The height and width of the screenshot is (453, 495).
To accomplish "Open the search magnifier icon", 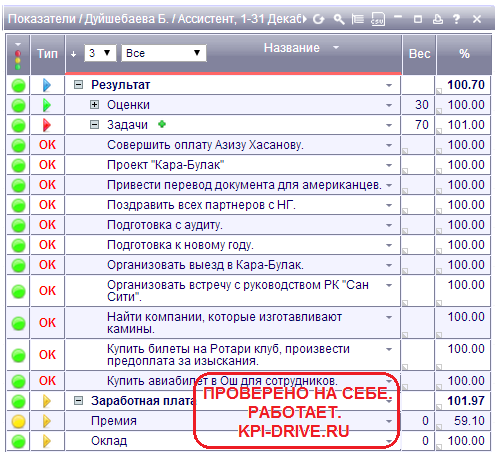I will point(339,19).
